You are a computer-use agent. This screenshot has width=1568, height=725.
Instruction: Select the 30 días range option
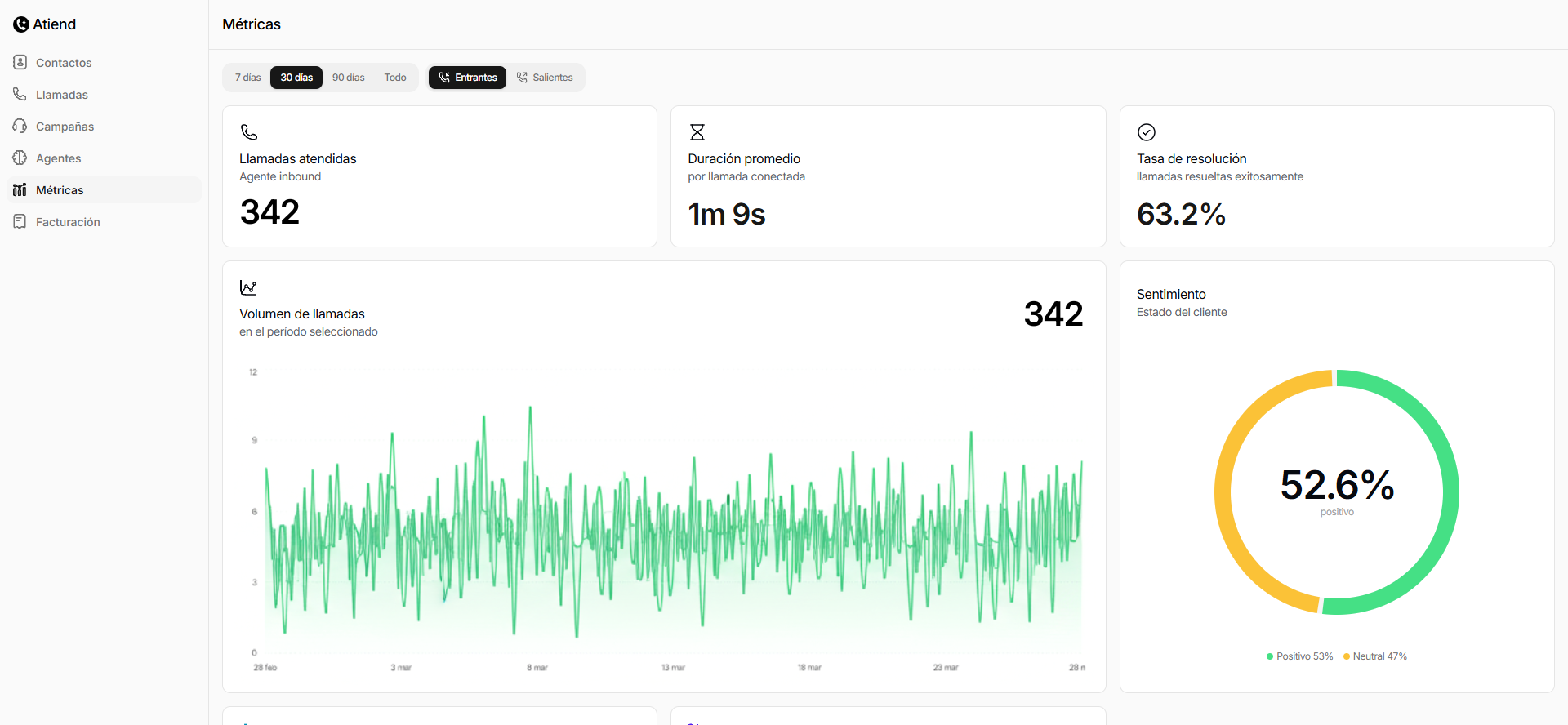pos(296,78)
